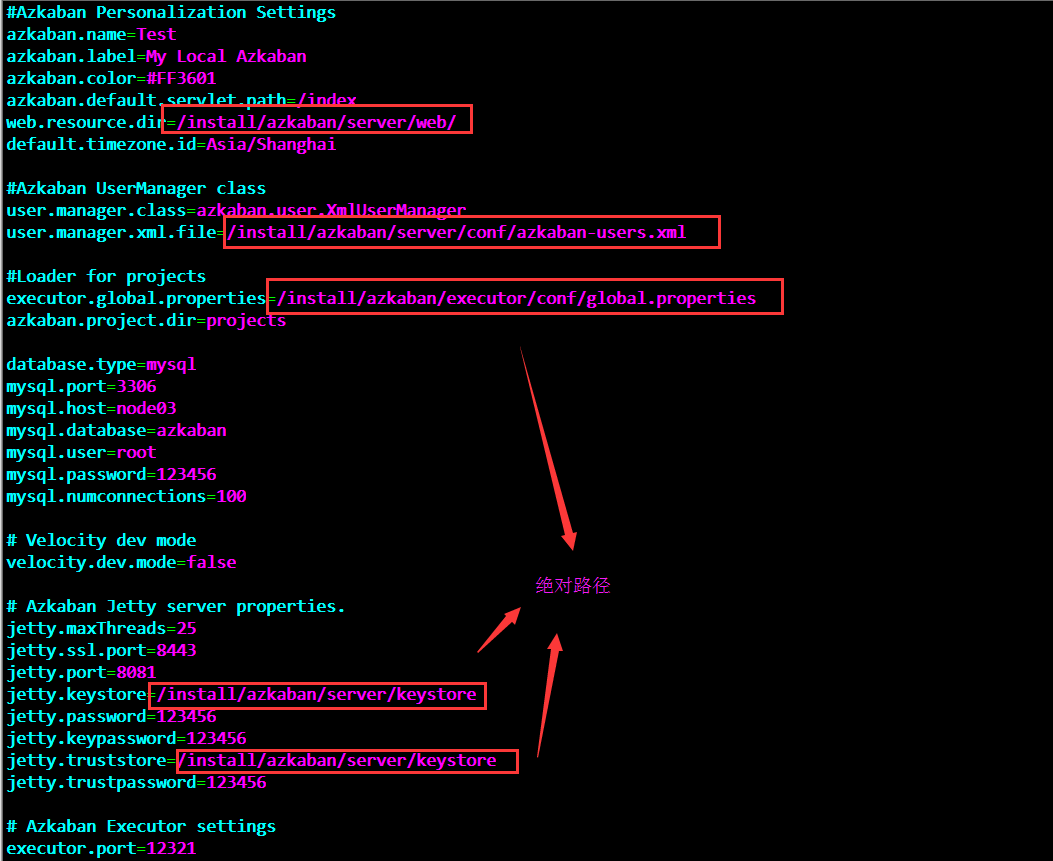Image resolution: width=1053 pixels, height=861 pixels.
Task: Click the "jetty.truststore" property line
Action: (x=252, y=760)
